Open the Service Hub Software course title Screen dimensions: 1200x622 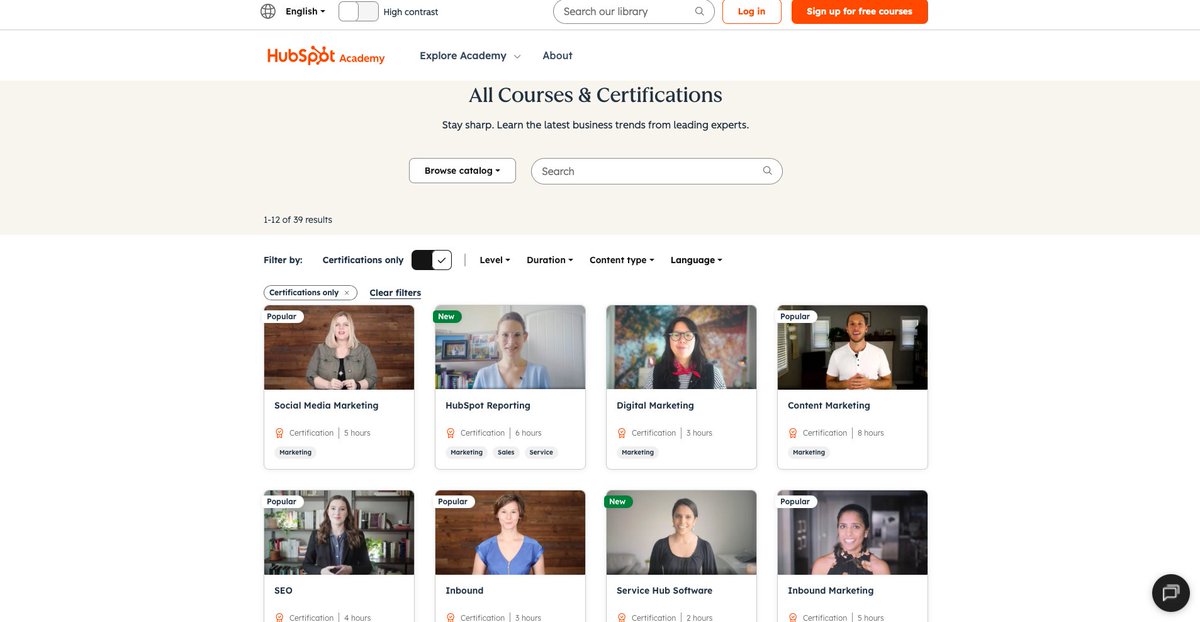tap(664, 591)
